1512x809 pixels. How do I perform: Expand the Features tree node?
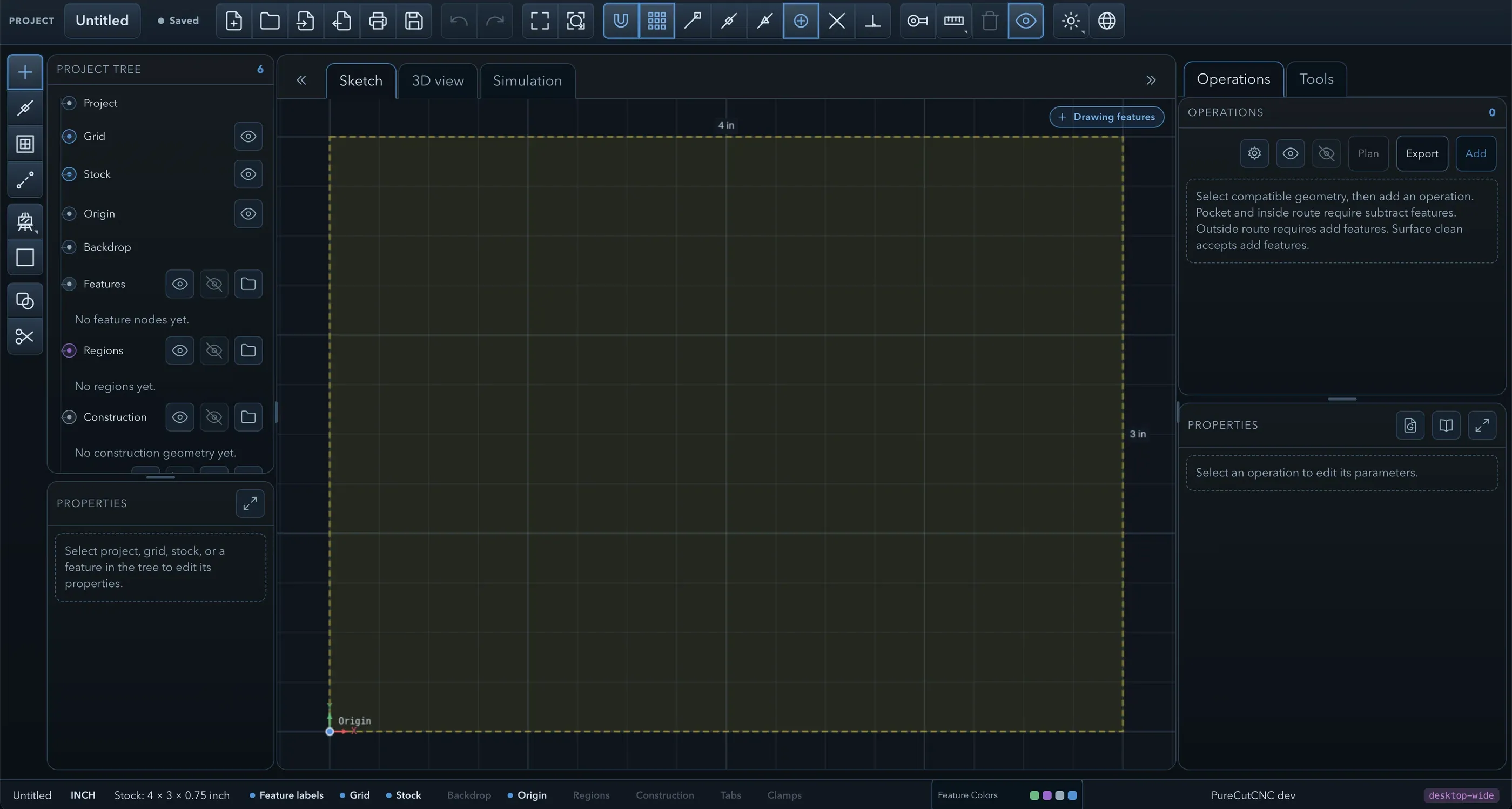[69, 284]
